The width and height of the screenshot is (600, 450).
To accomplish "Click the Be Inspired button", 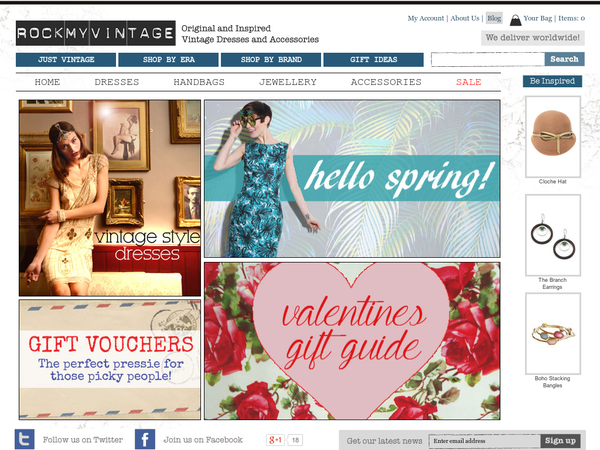I will (x=552, y=81).
